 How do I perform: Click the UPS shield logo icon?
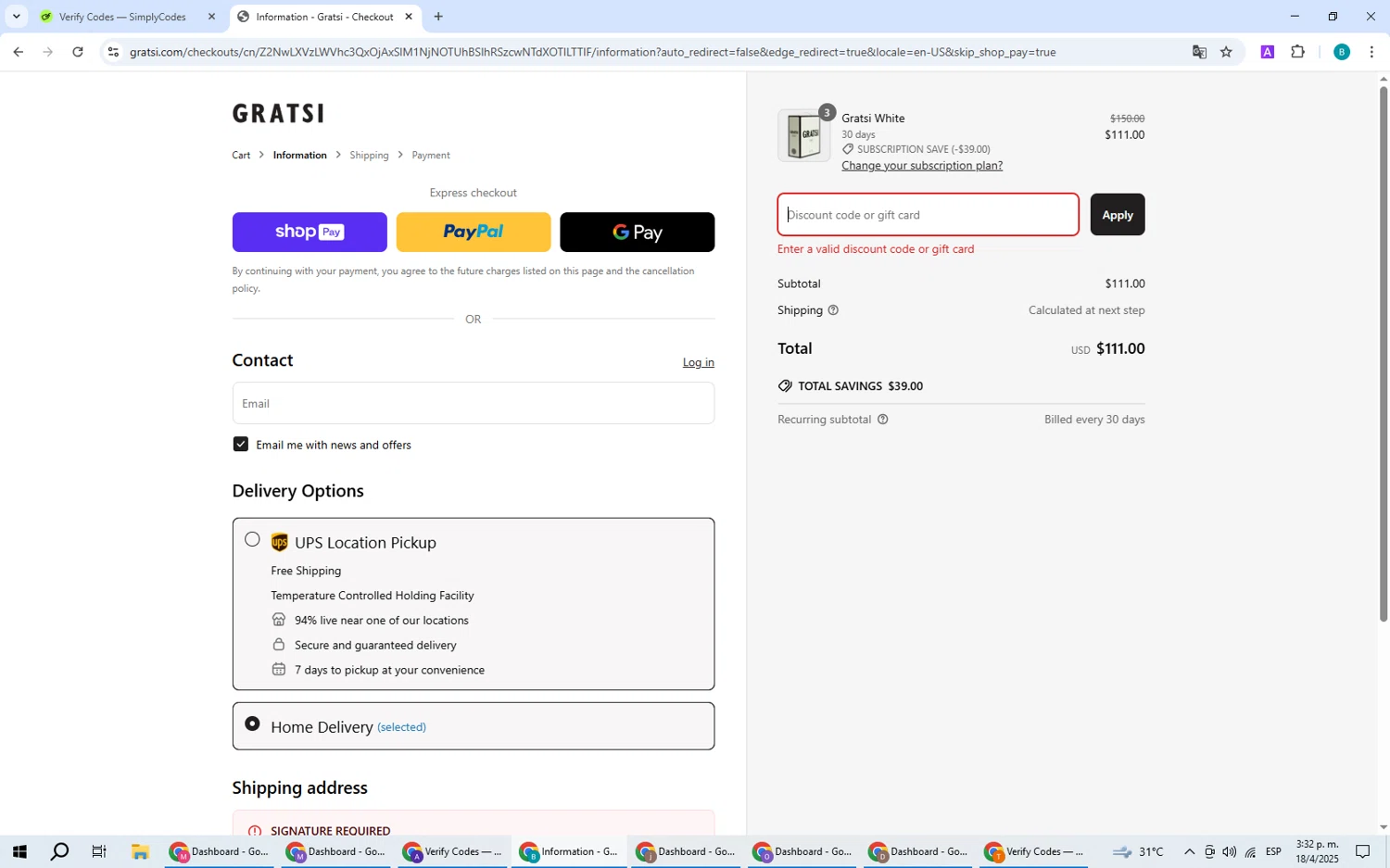pos(279,542)
